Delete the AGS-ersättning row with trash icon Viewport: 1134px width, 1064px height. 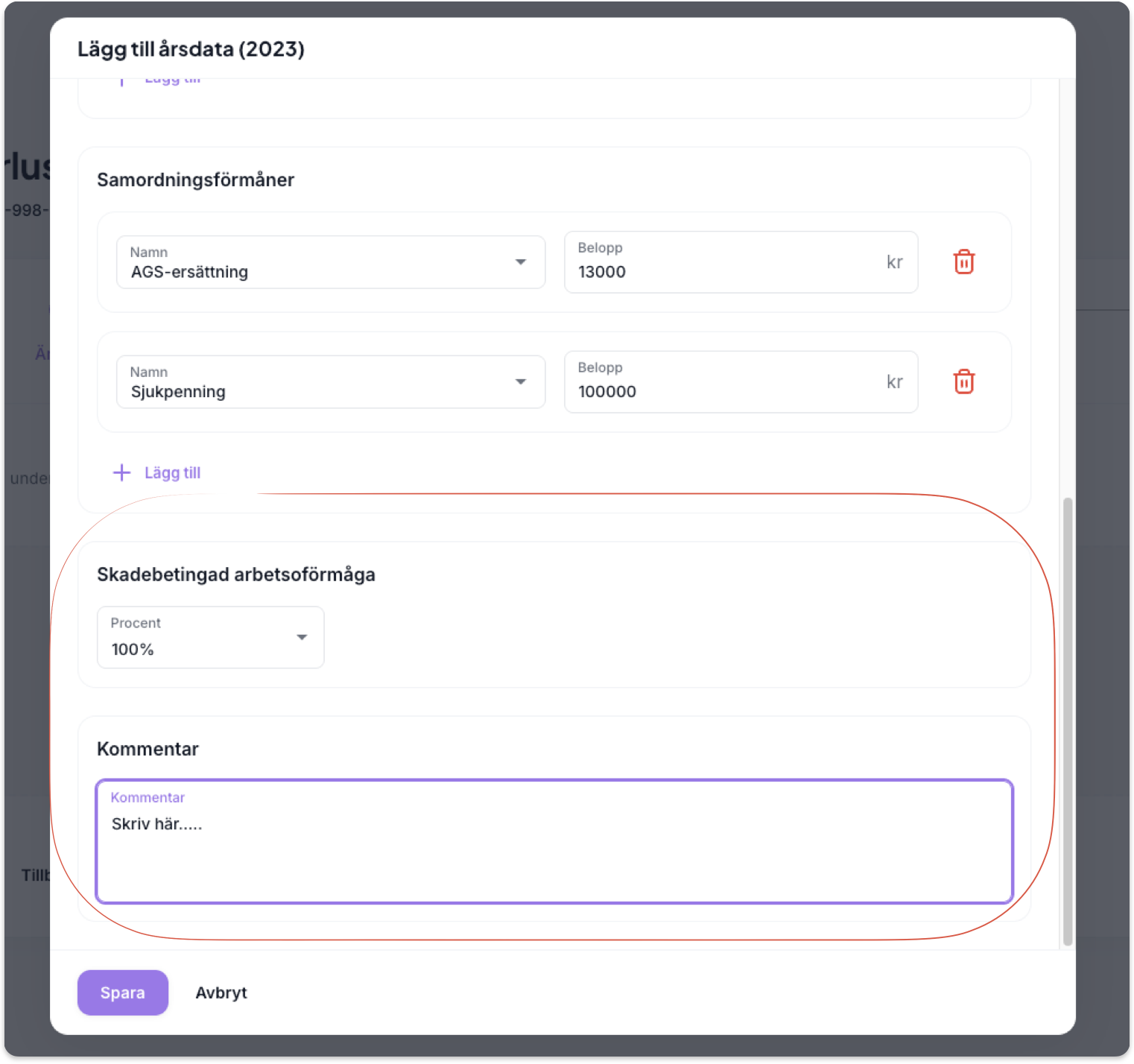point(963,262)
